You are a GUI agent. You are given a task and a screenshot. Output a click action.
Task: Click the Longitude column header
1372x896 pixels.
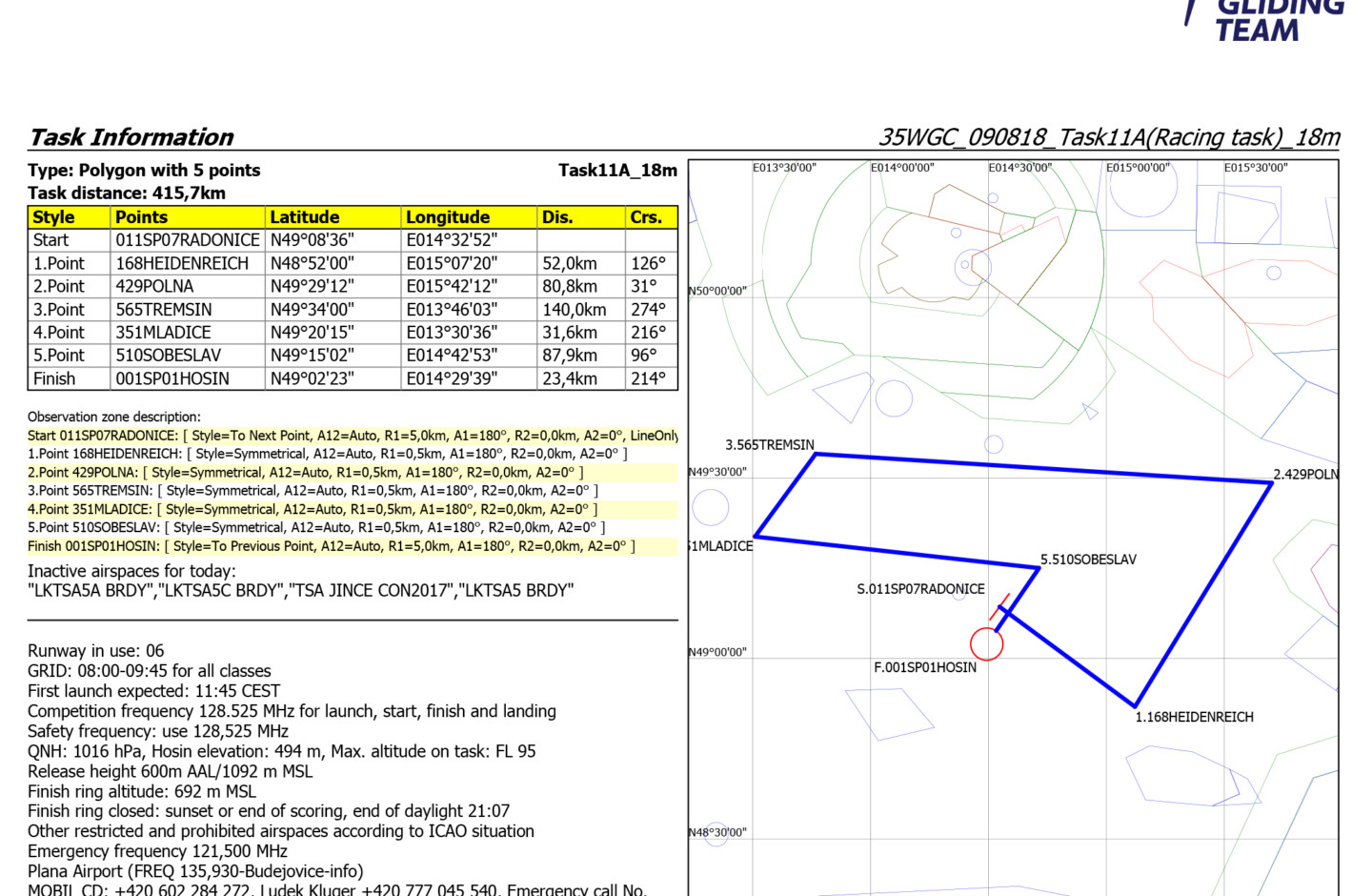(x=448, y=217)
